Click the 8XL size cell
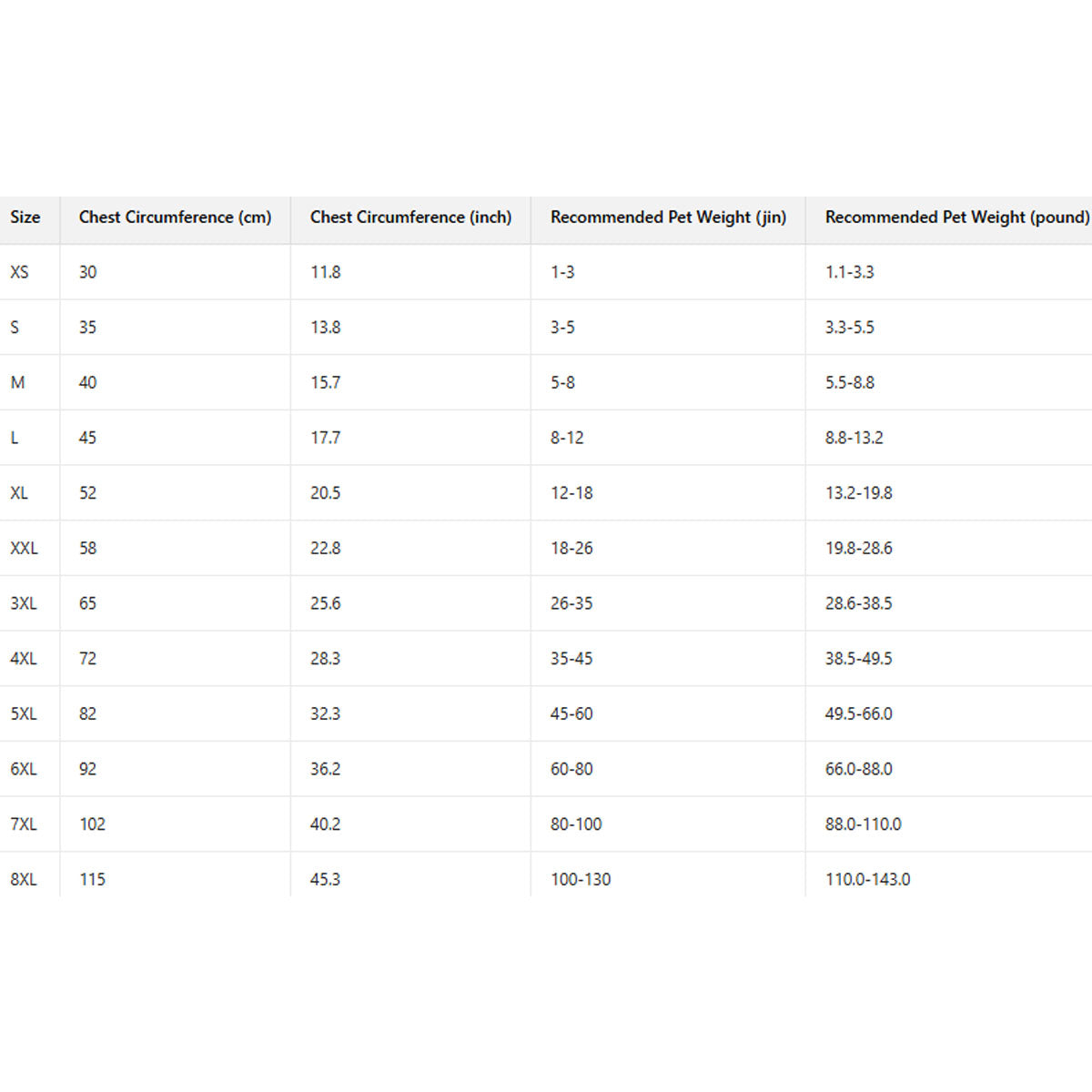The height and width of the screenshot is (1092, 1092). tap(24, 879)
